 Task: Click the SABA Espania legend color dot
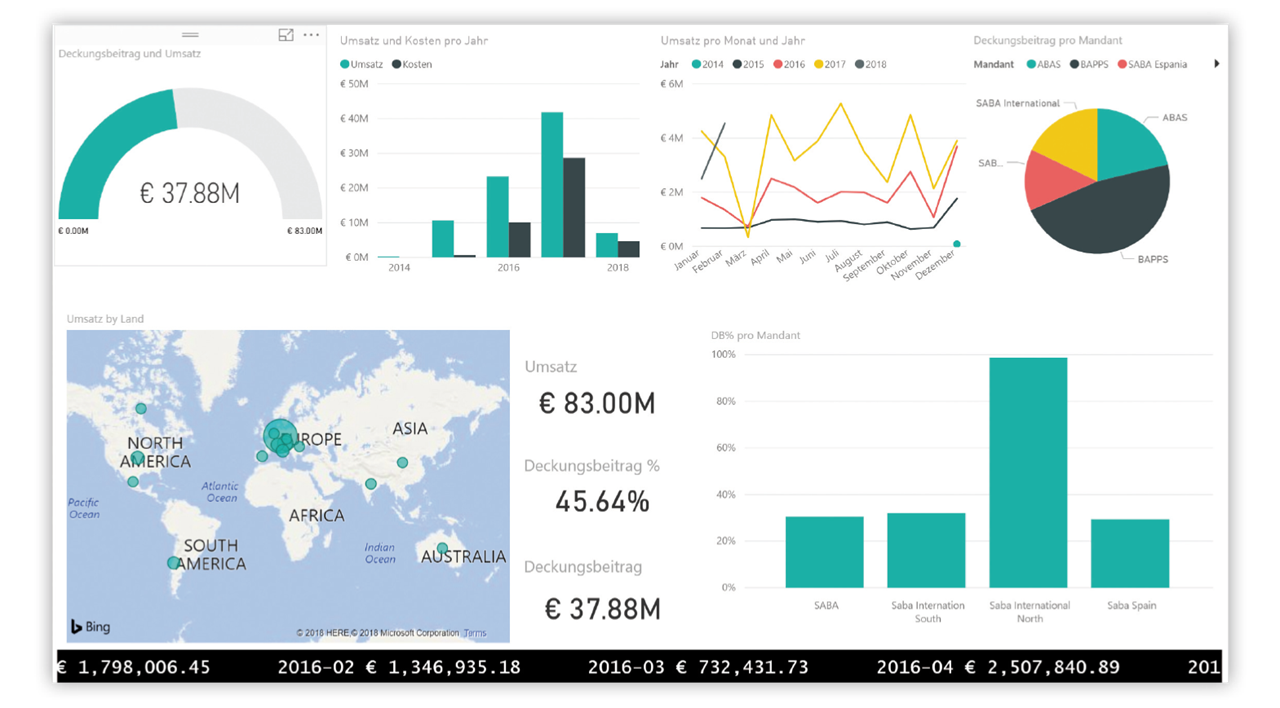1121,64
